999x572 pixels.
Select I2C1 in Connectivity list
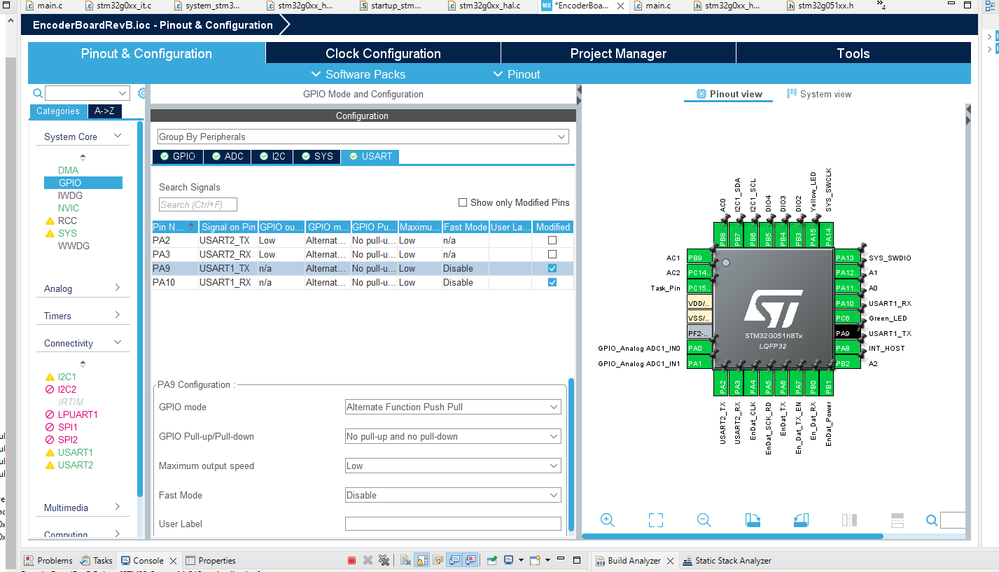[67, 377]
